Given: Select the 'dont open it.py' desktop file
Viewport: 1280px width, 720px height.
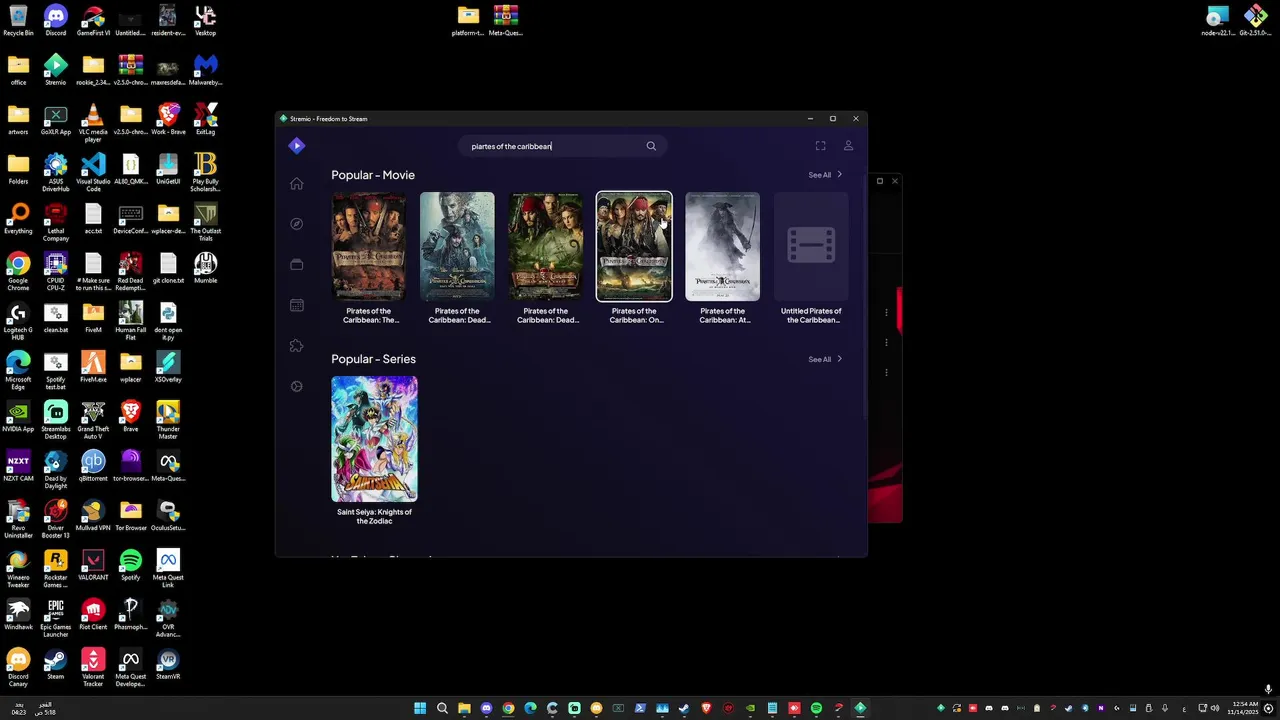Looking at the screenshot, I should tap(168, 321).
